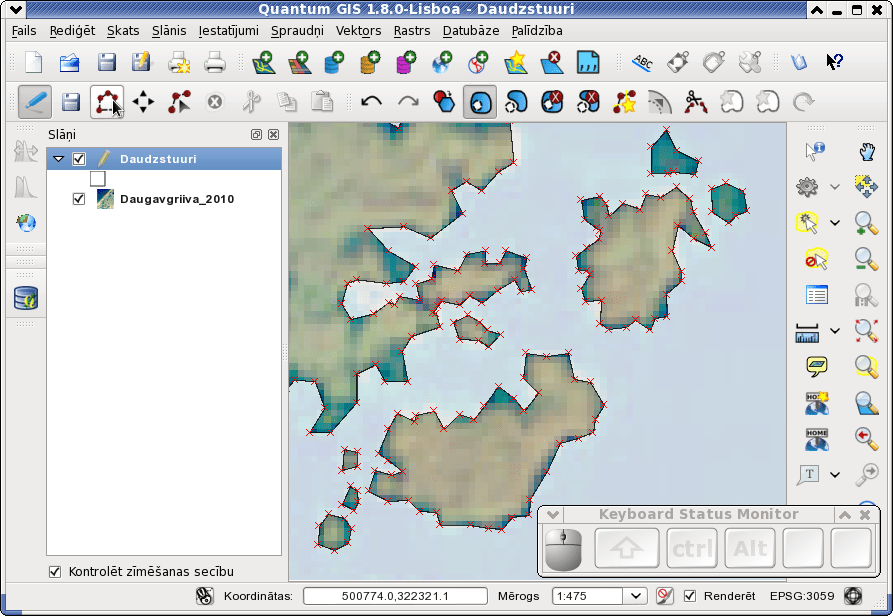Open the Fails menu
Image resolution: width=893 pixels, height=616 pixels.
point(24,31)
